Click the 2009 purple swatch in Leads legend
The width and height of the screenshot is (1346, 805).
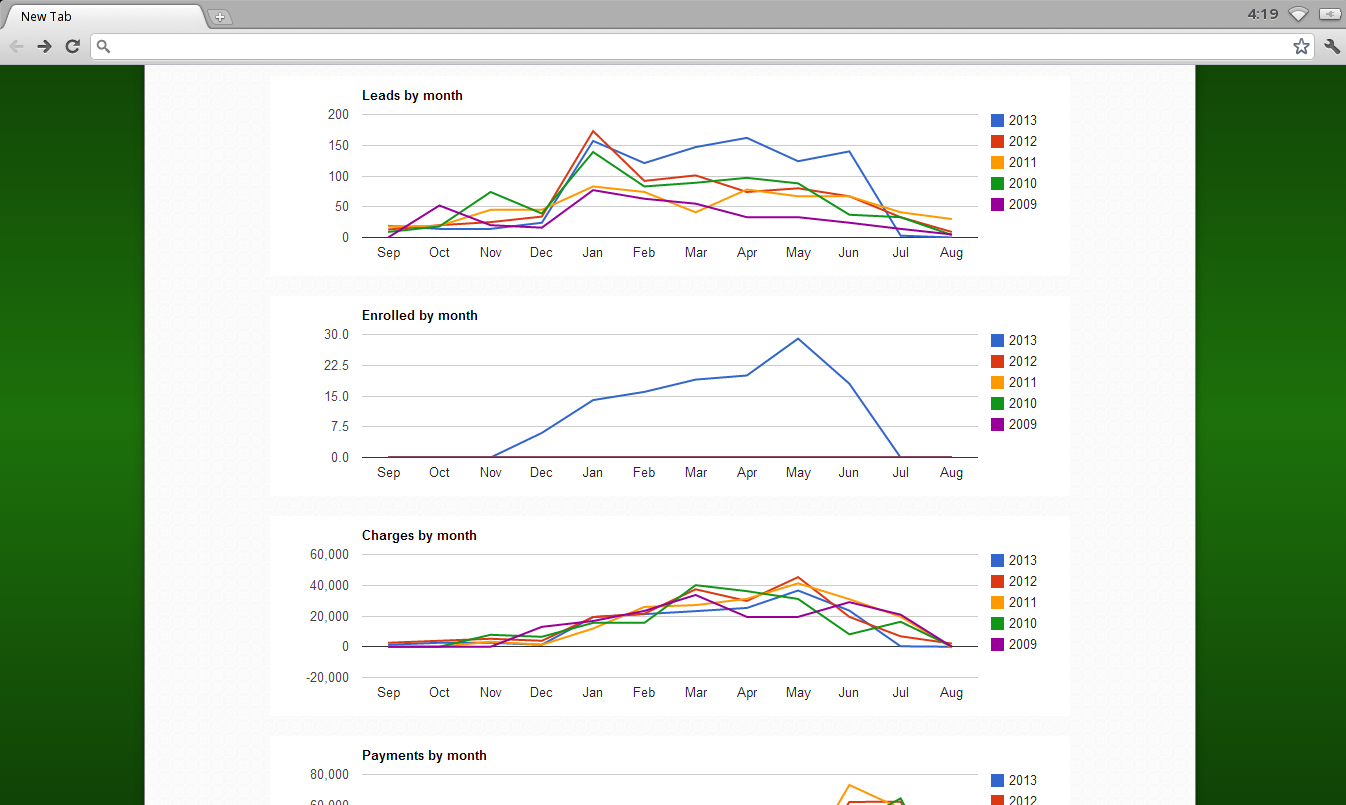997,204
